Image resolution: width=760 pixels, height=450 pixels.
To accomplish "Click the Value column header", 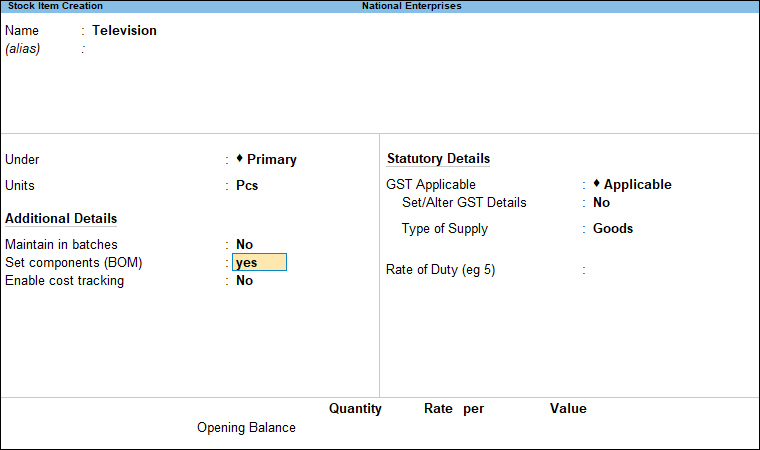I will pyautogui.click(x=567, y=409).
